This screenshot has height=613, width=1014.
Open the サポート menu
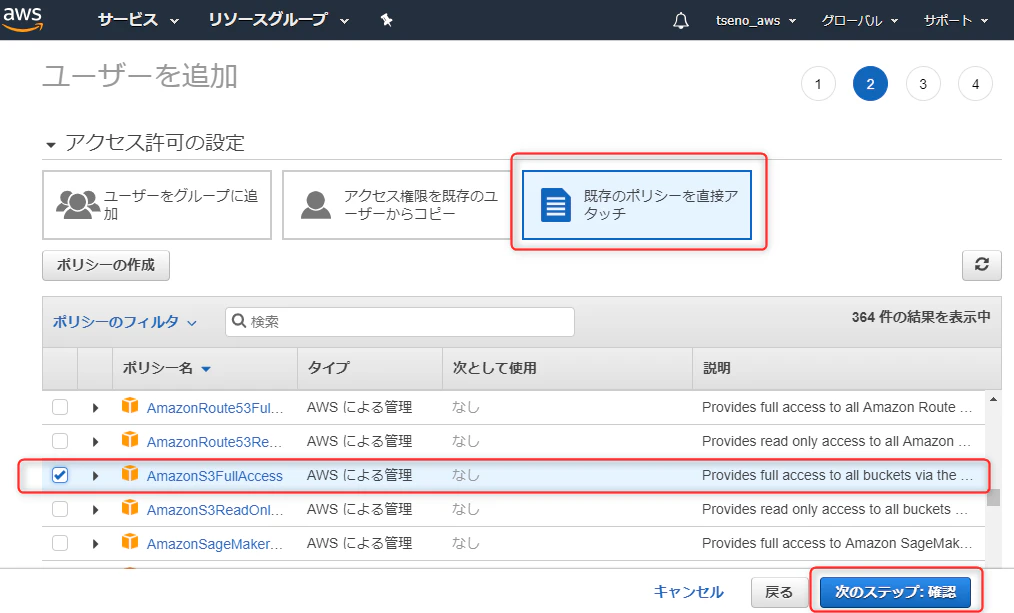coord(956,21)
